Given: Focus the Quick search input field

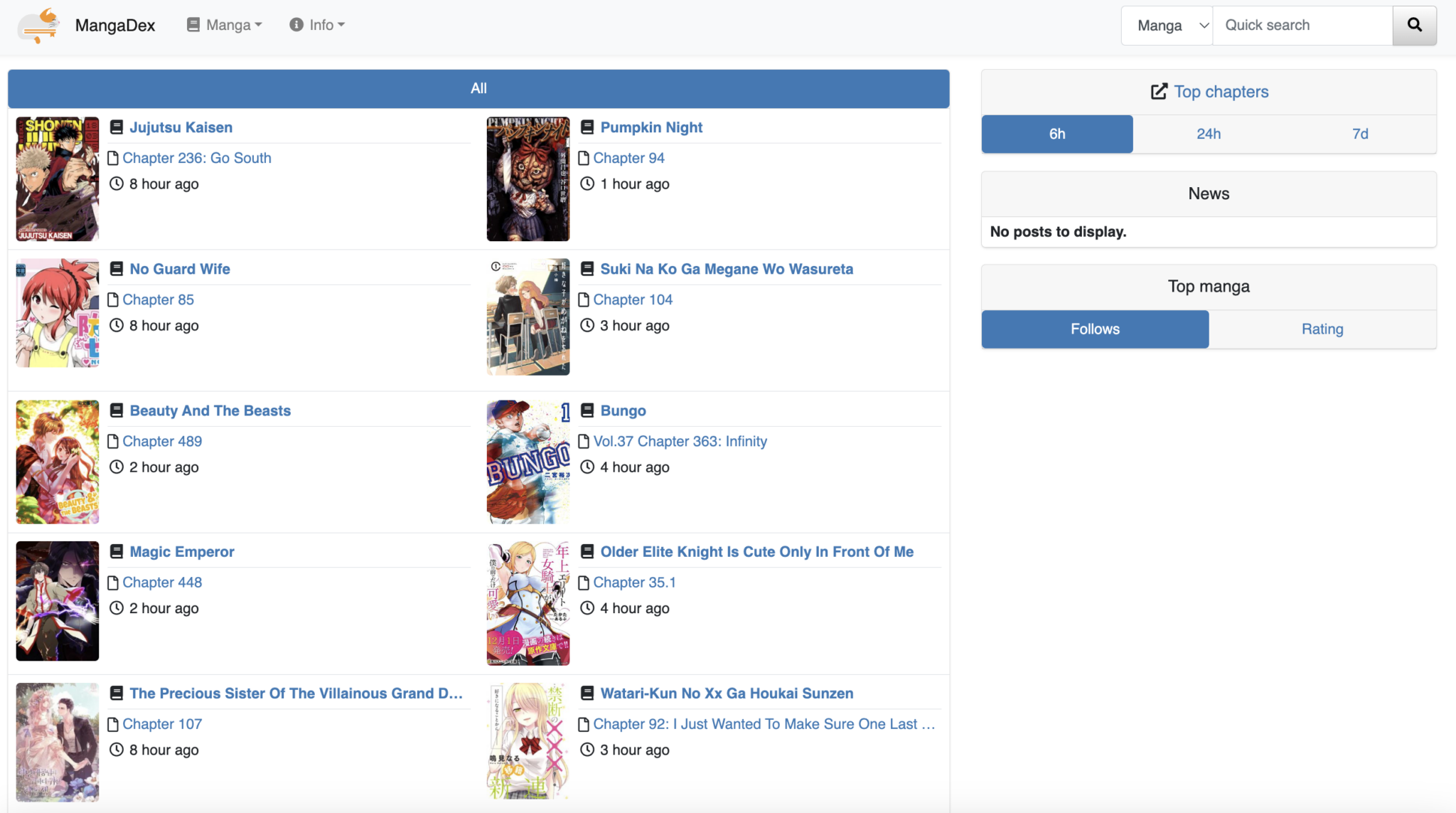Looking at the screenshot, I should (1302, 26).
